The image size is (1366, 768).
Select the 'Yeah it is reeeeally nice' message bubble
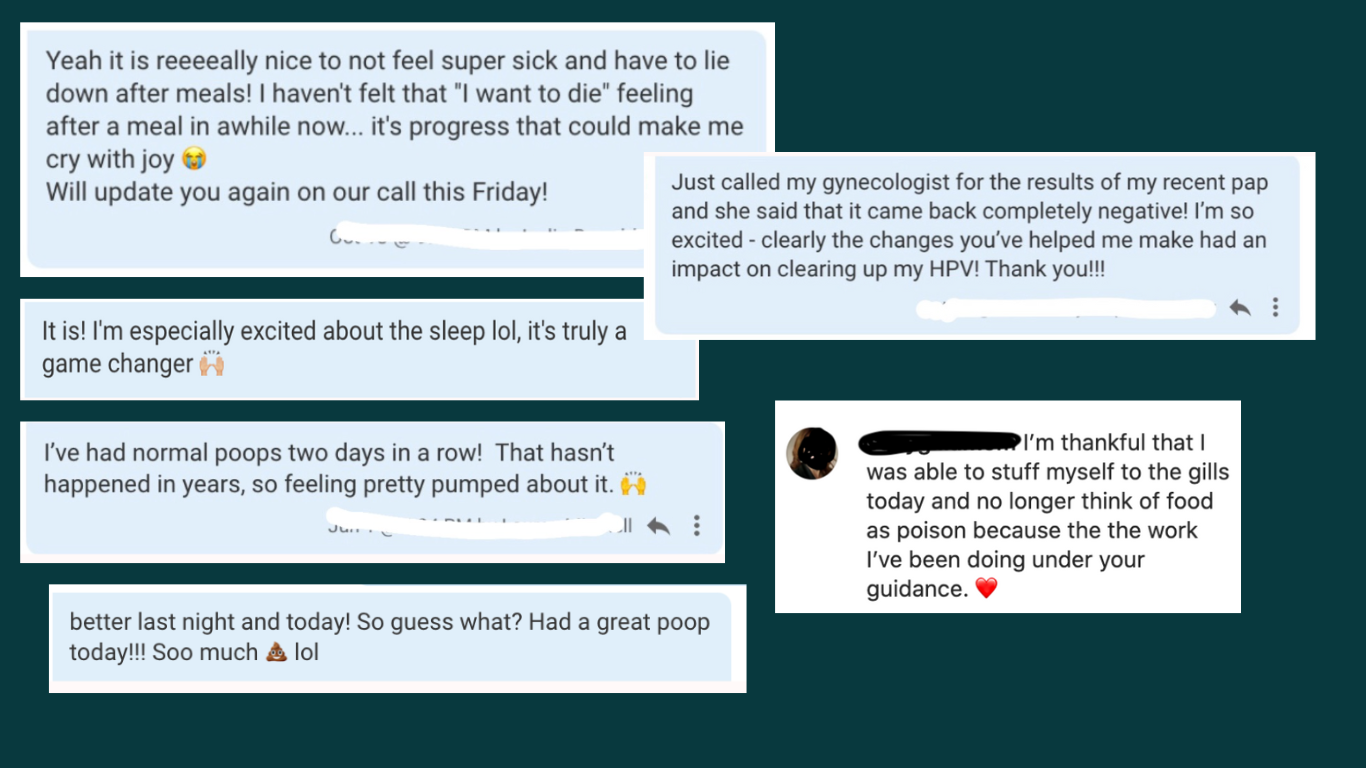[397, 149]
